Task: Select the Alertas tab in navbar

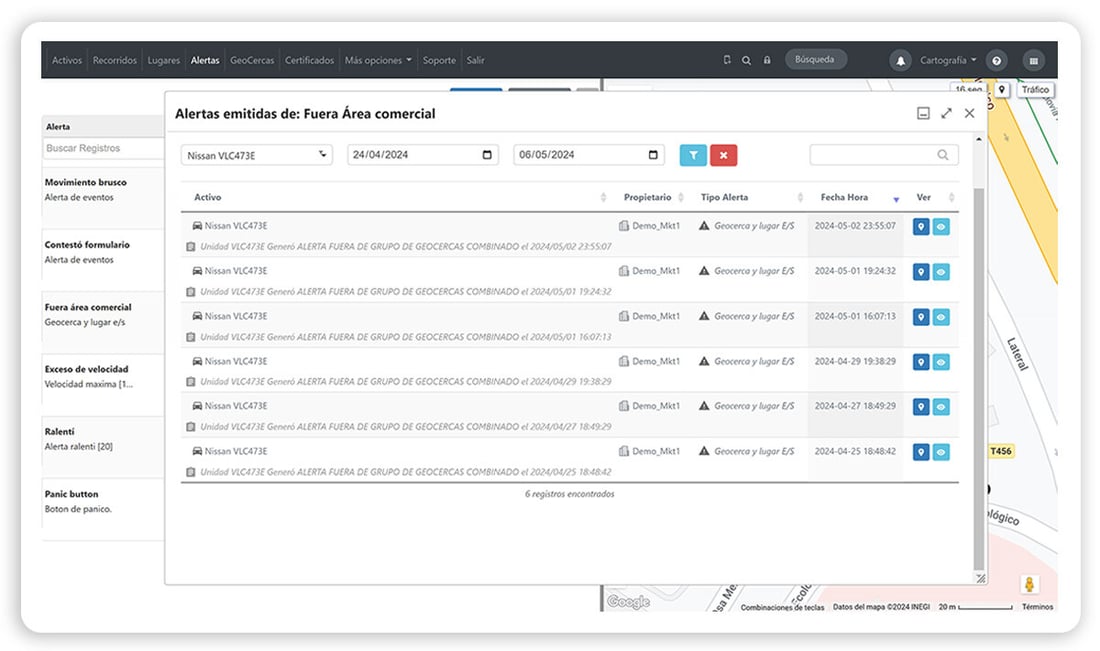Action: click(x=205, y=60)
